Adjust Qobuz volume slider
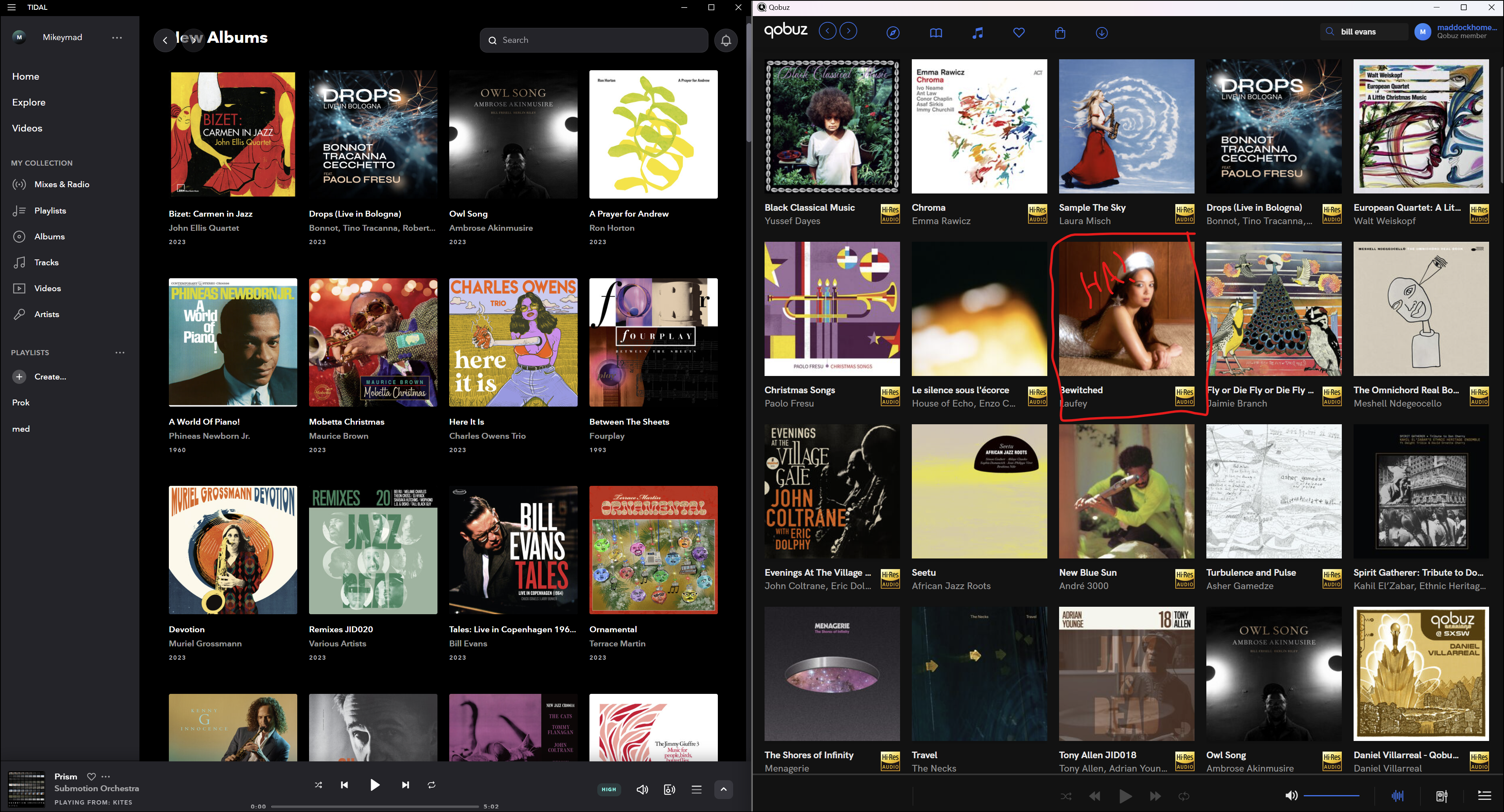Viewport: 1504px width, 812px height. tap(1331, 796)
